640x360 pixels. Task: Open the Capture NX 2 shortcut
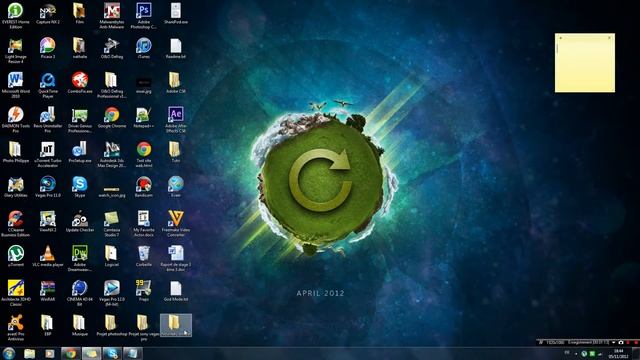click(48, 13)
